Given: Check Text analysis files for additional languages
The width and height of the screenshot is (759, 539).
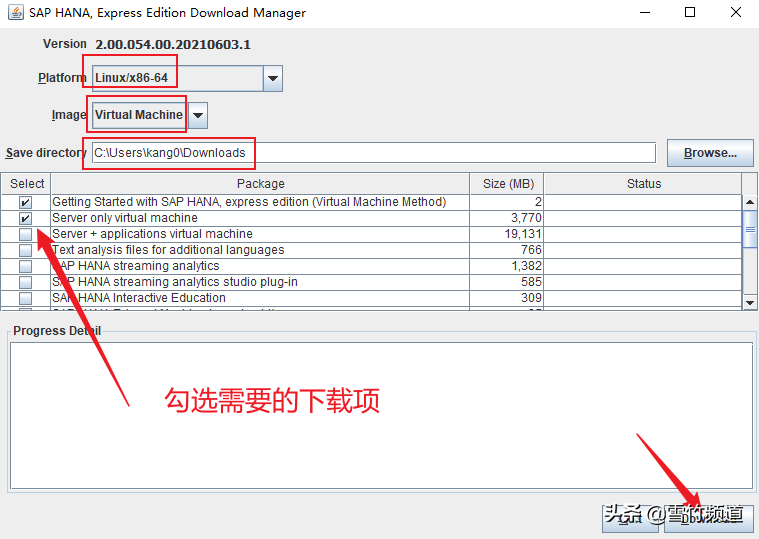Looking at the screenshot, I should pos(25,250).
